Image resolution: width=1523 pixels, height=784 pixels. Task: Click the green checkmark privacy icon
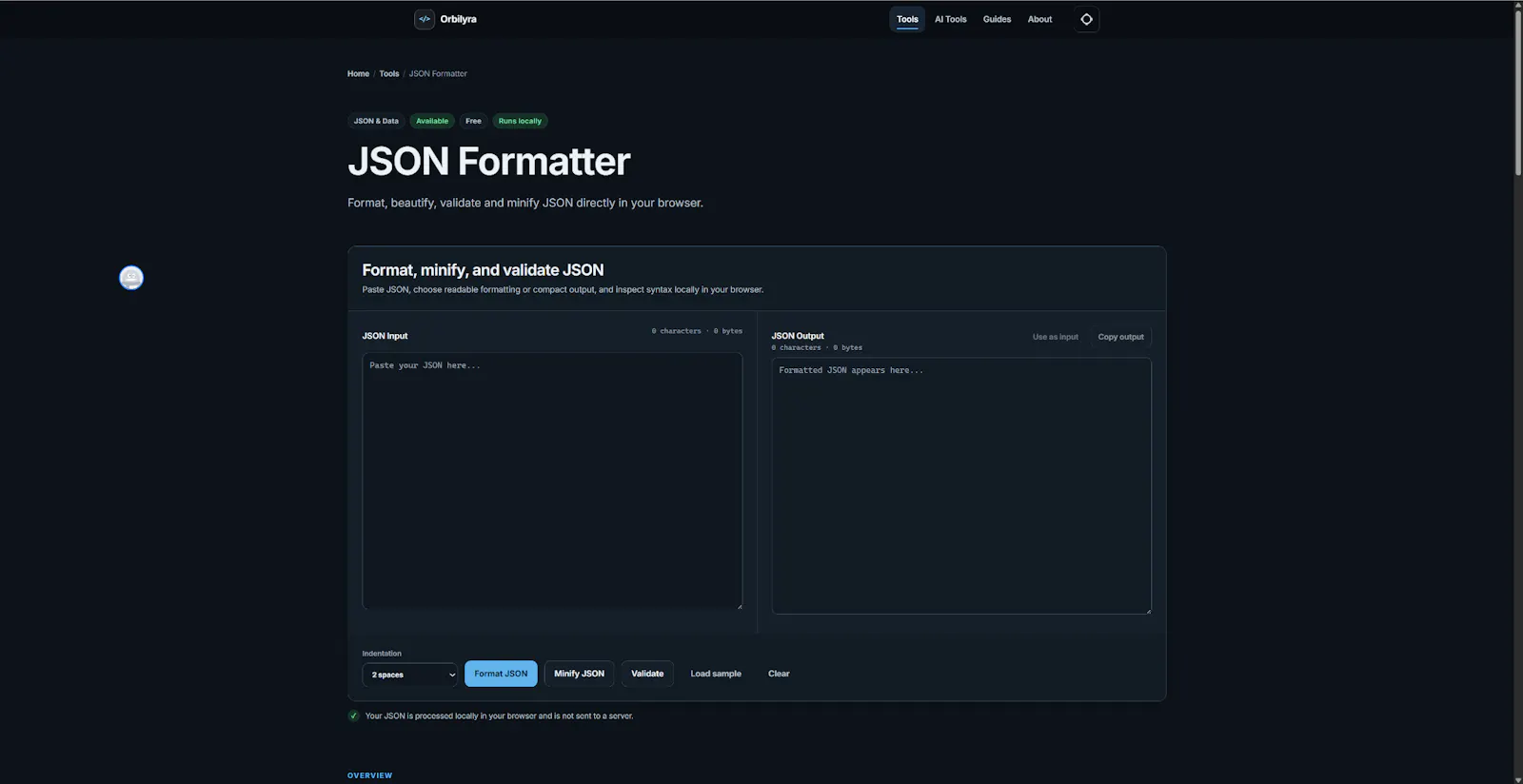pos(354,715)
